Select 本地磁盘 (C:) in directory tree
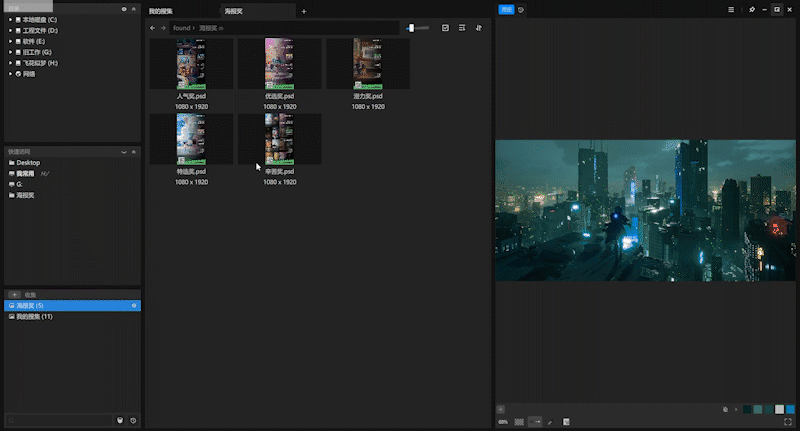Image resolution: width=800 pixels, height=431 pixels. coord(40,19)
